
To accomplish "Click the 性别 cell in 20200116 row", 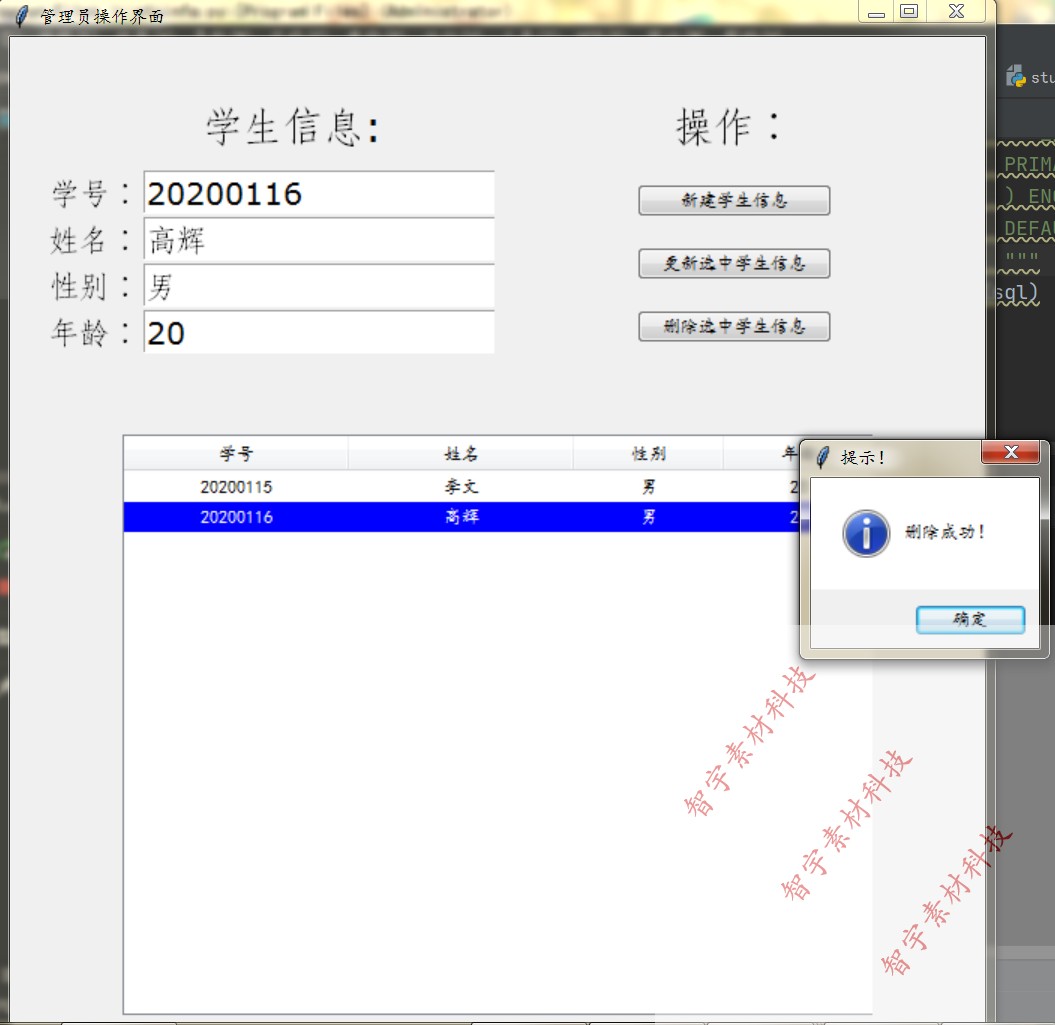I will (x=649, y=517).
